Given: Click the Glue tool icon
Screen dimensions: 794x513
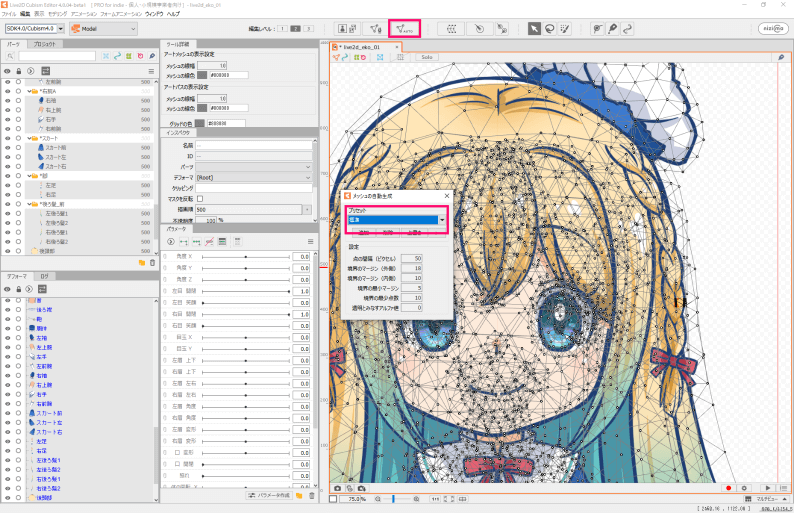Looking at the screenshot, I should pyautogui.click(x=502, y=29).
